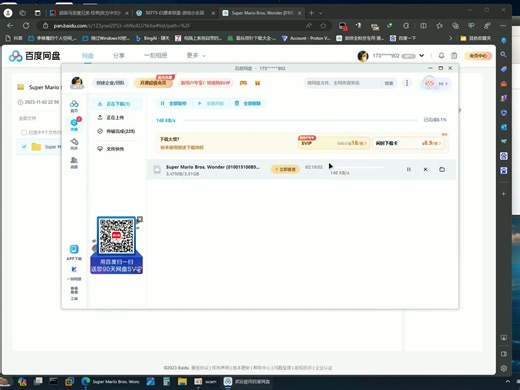The image size is (520, 390).
Task: Click the overall download progress bar
Action: tap(301, 120)
